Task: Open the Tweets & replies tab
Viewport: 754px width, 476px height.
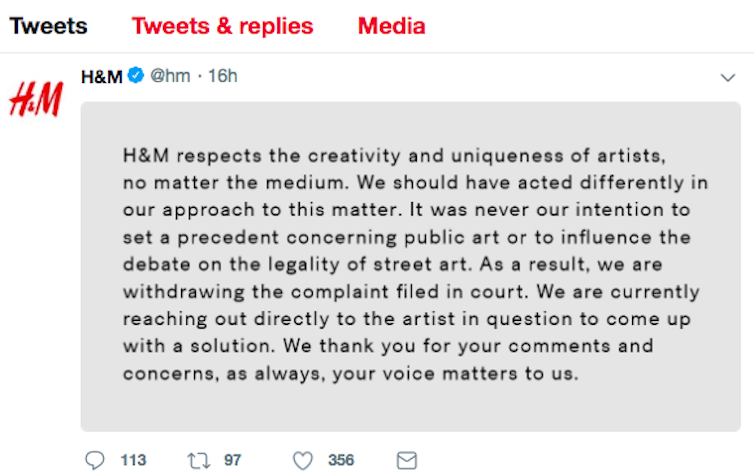Action: pos(222,26)
